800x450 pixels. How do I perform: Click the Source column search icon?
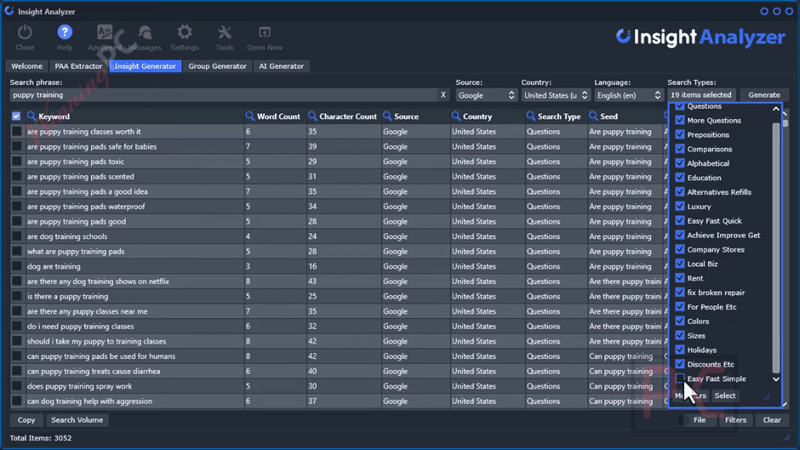tap(387, 116)
